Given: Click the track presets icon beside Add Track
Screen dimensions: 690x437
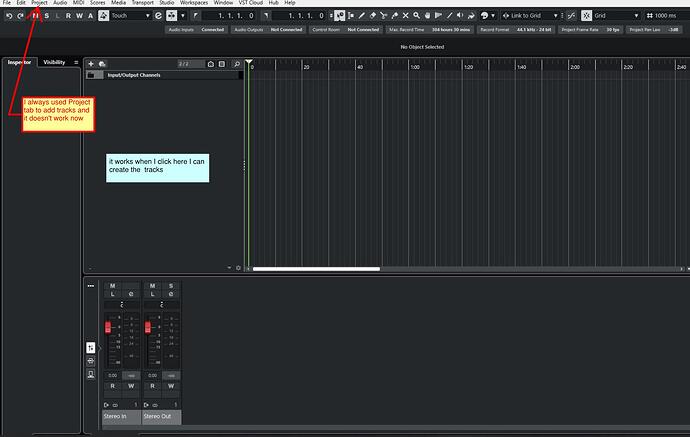Looking at the screenshot, I should coord(102,64).
